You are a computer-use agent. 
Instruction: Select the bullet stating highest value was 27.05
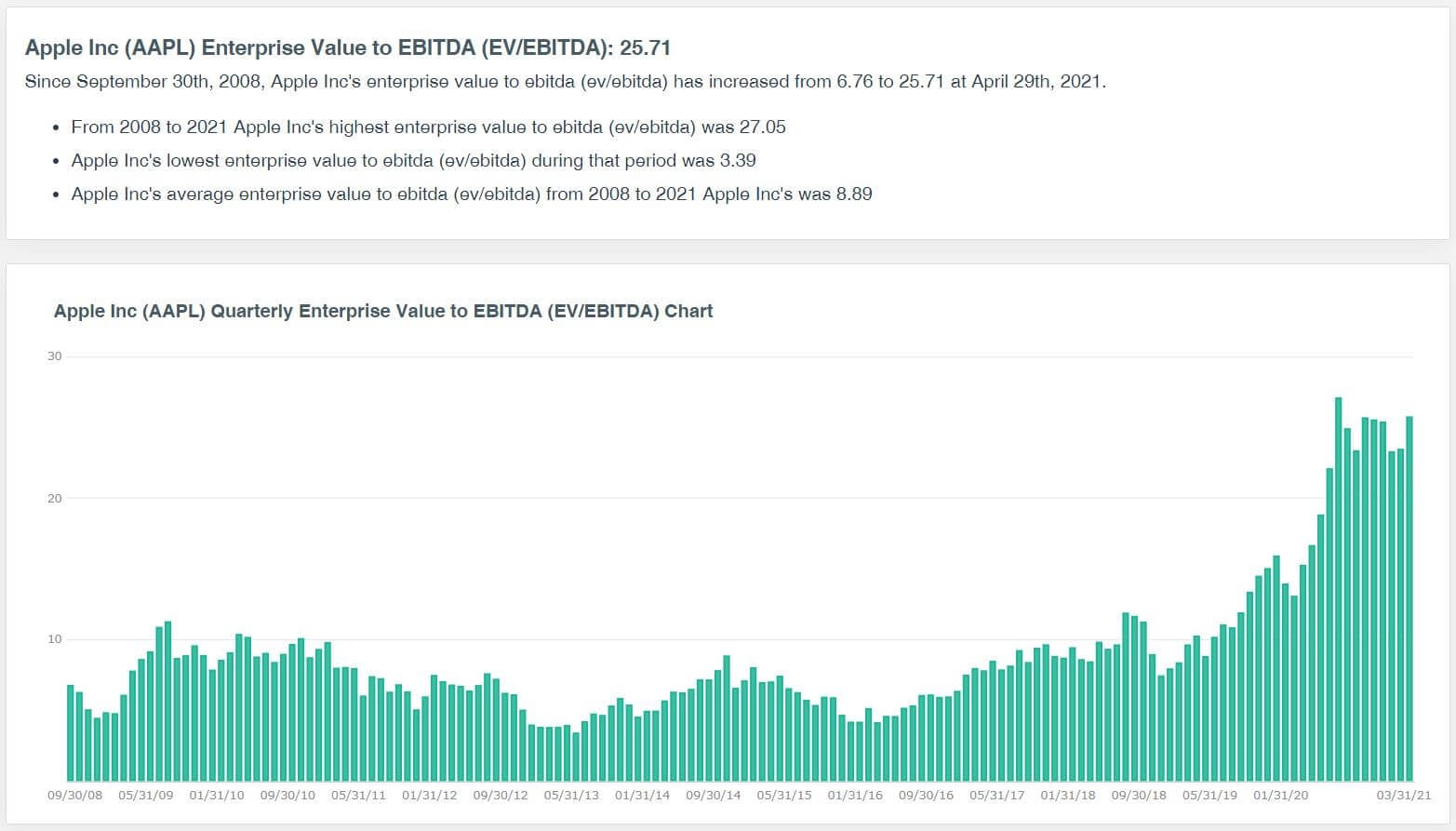tap(429, 127)
